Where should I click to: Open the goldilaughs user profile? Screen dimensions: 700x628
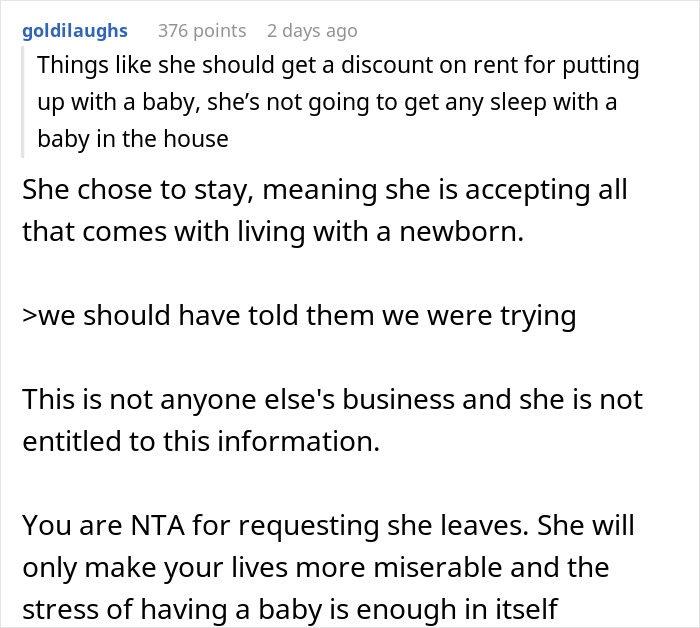click(x=75, y=31)
